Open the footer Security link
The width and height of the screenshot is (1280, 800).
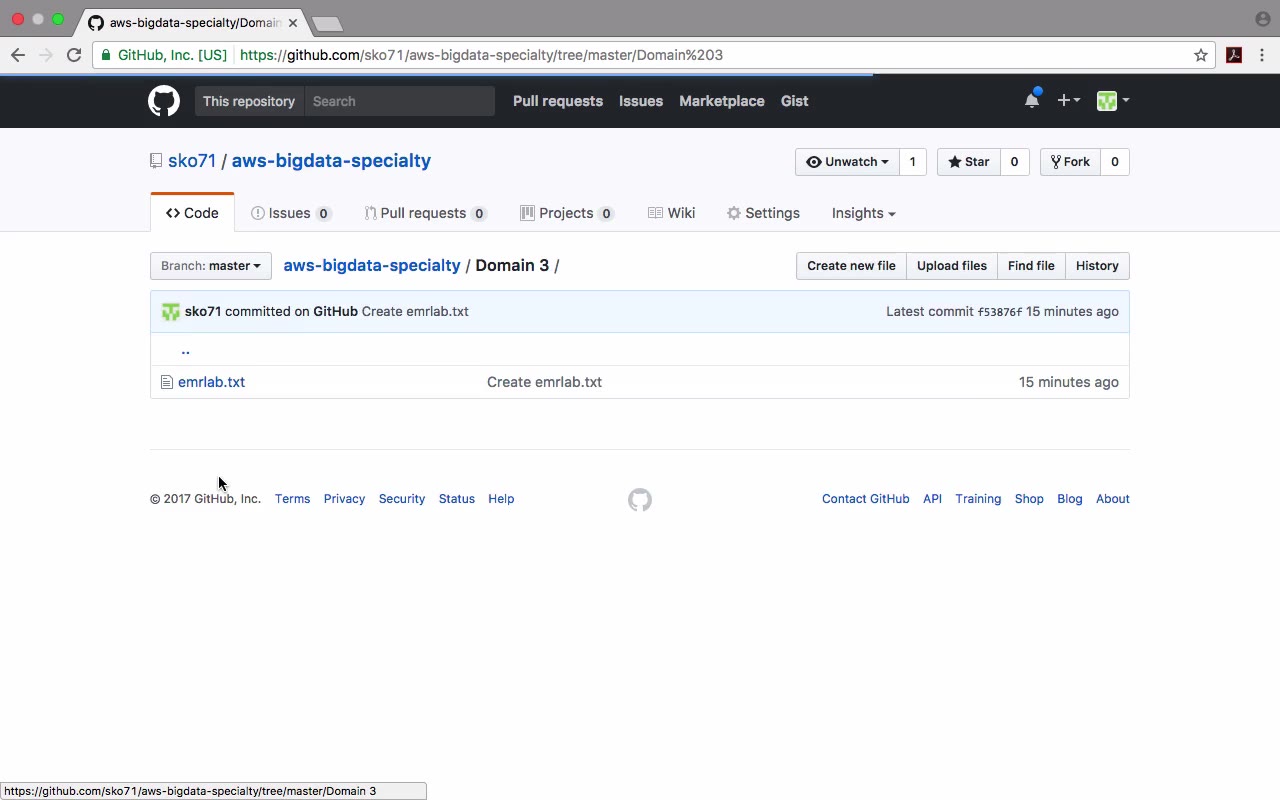coord(402,499)
